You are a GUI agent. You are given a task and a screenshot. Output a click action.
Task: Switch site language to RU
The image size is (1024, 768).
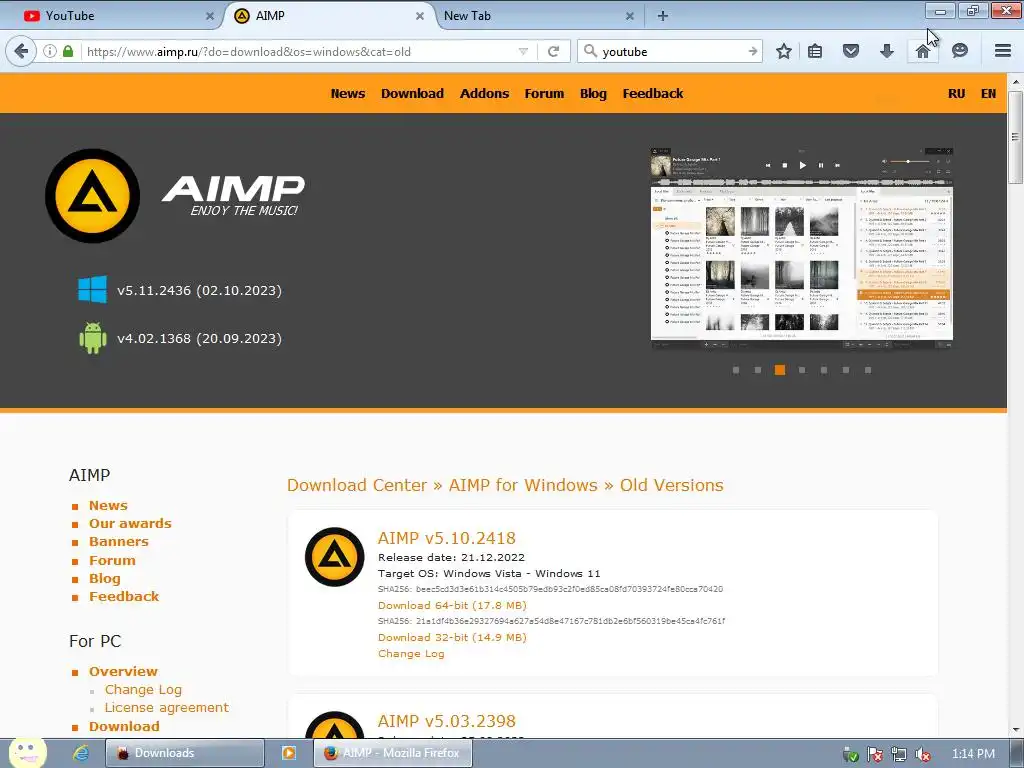click(x=956, y=93)
